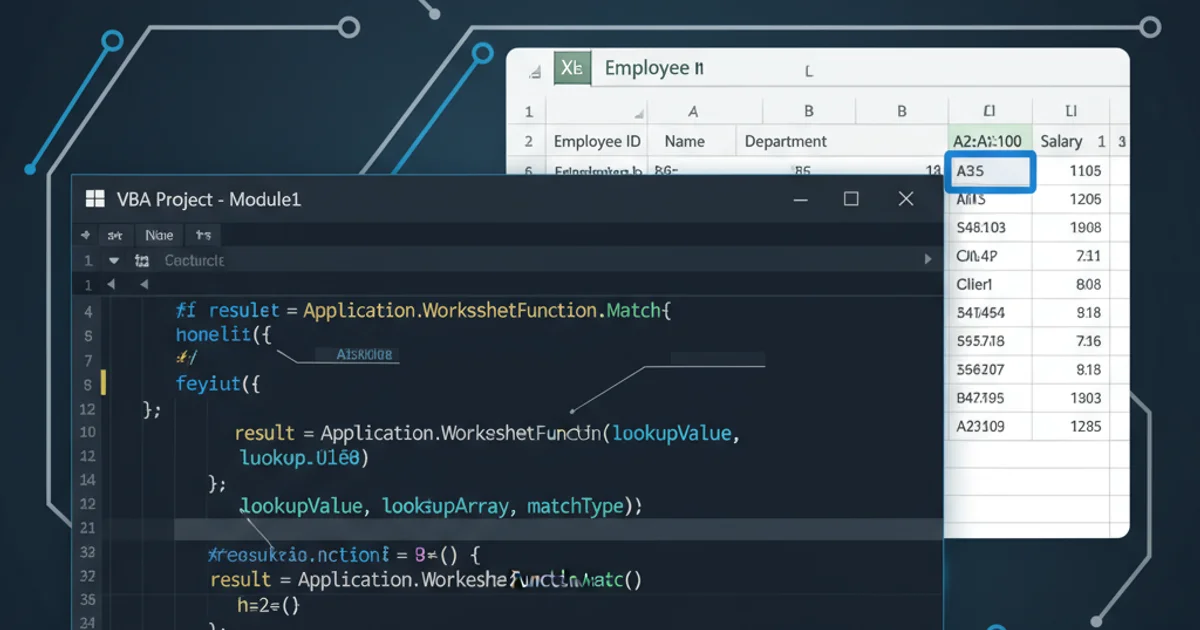Click the first left arrow below the module dropdown
Image resolution: width=1200 pixels, height=630 pixels.
pos(111,284)
